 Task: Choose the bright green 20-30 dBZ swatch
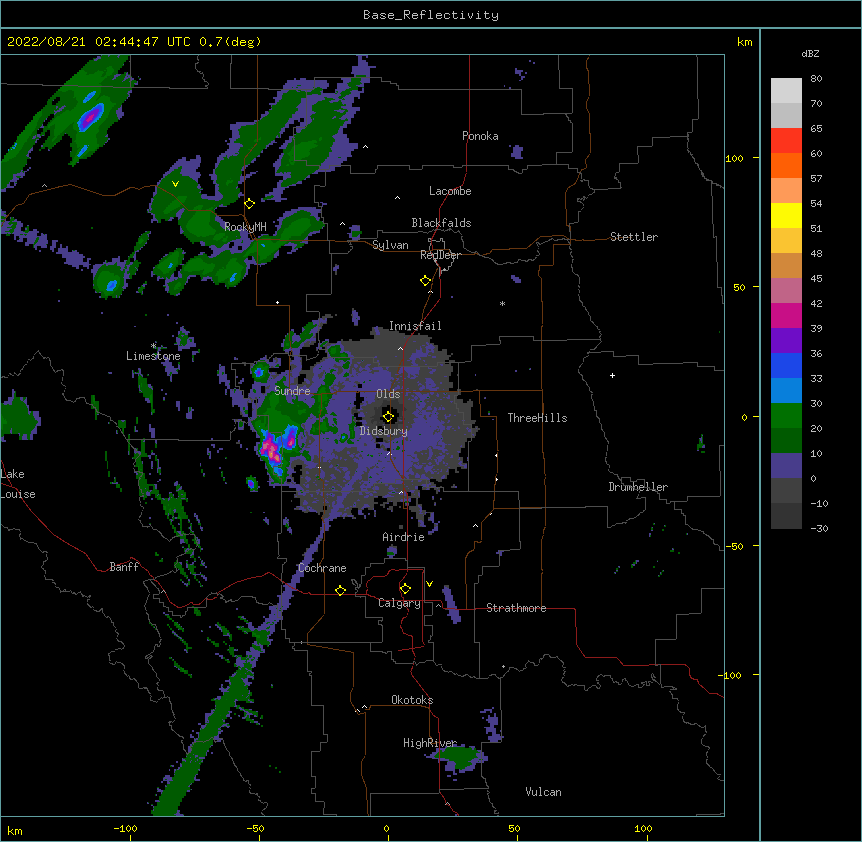[786, 416]
